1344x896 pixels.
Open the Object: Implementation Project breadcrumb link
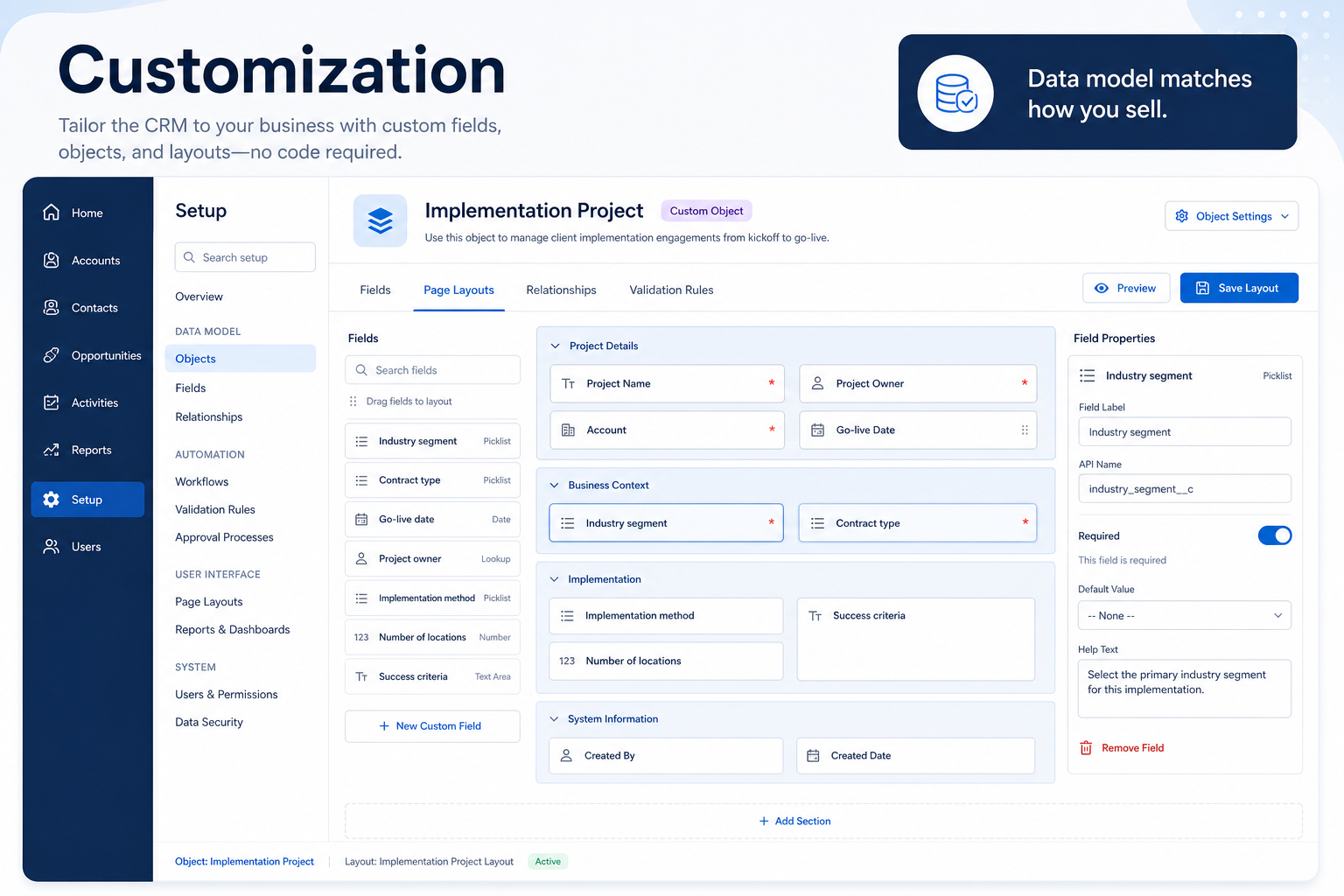click(x=244, y=862)
